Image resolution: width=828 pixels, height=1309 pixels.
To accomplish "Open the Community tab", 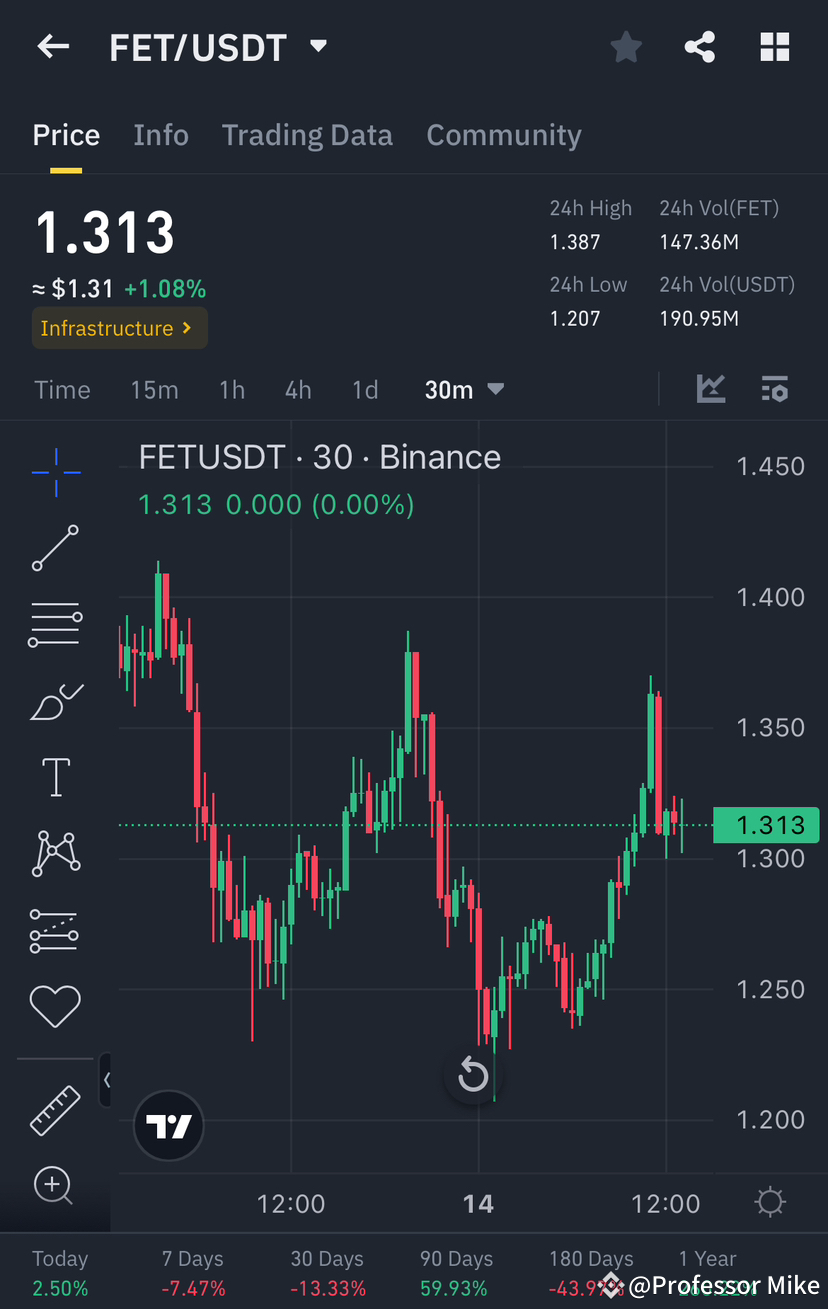I will (504, 134).
